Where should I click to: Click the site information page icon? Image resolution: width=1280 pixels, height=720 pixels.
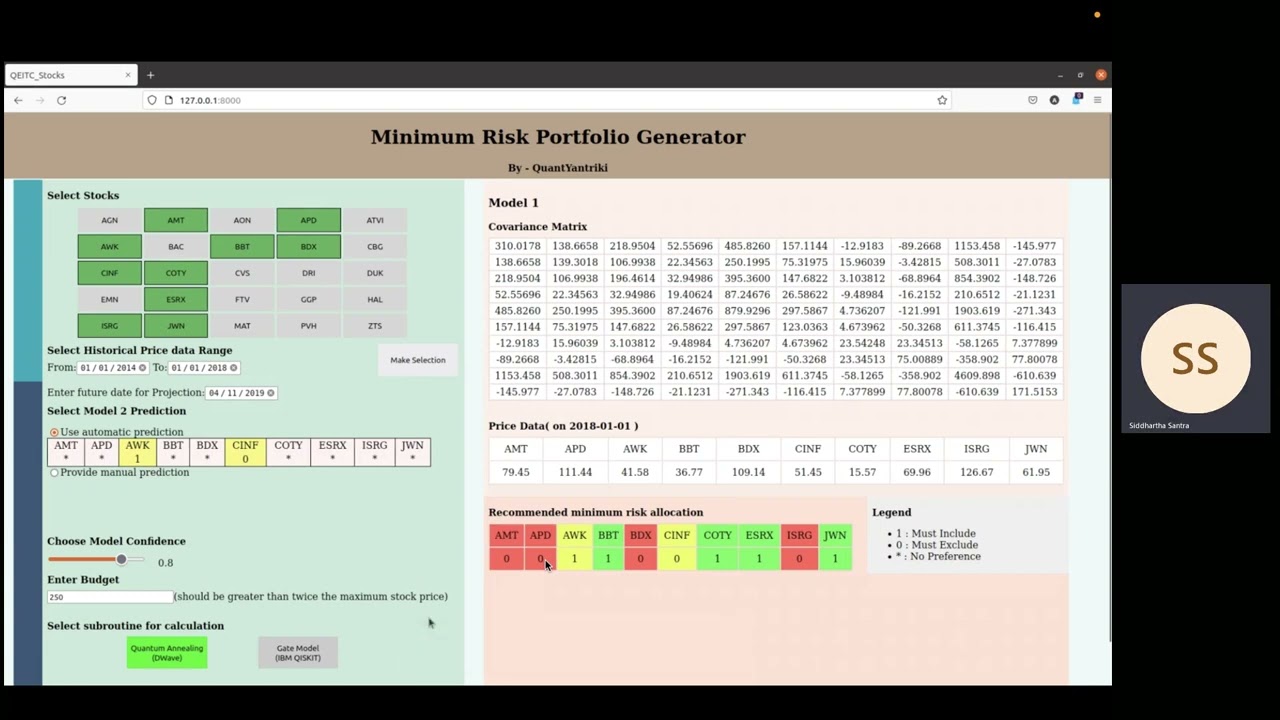tap(168, 100)
